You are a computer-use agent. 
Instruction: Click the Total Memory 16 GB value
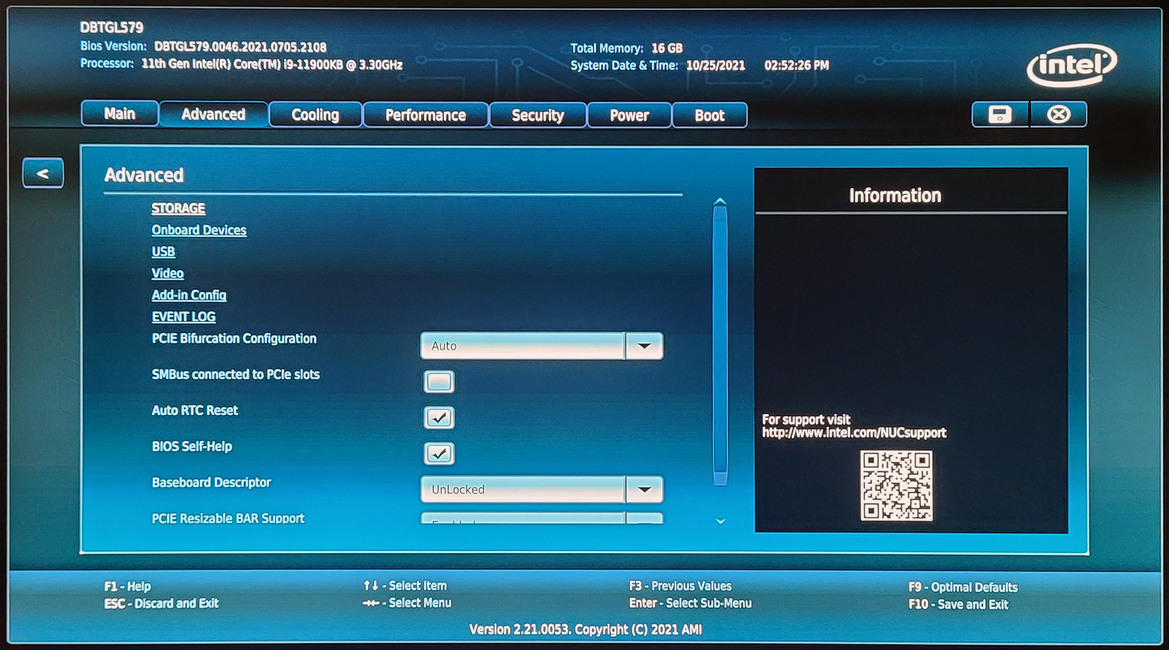click(x=667, y=48)
